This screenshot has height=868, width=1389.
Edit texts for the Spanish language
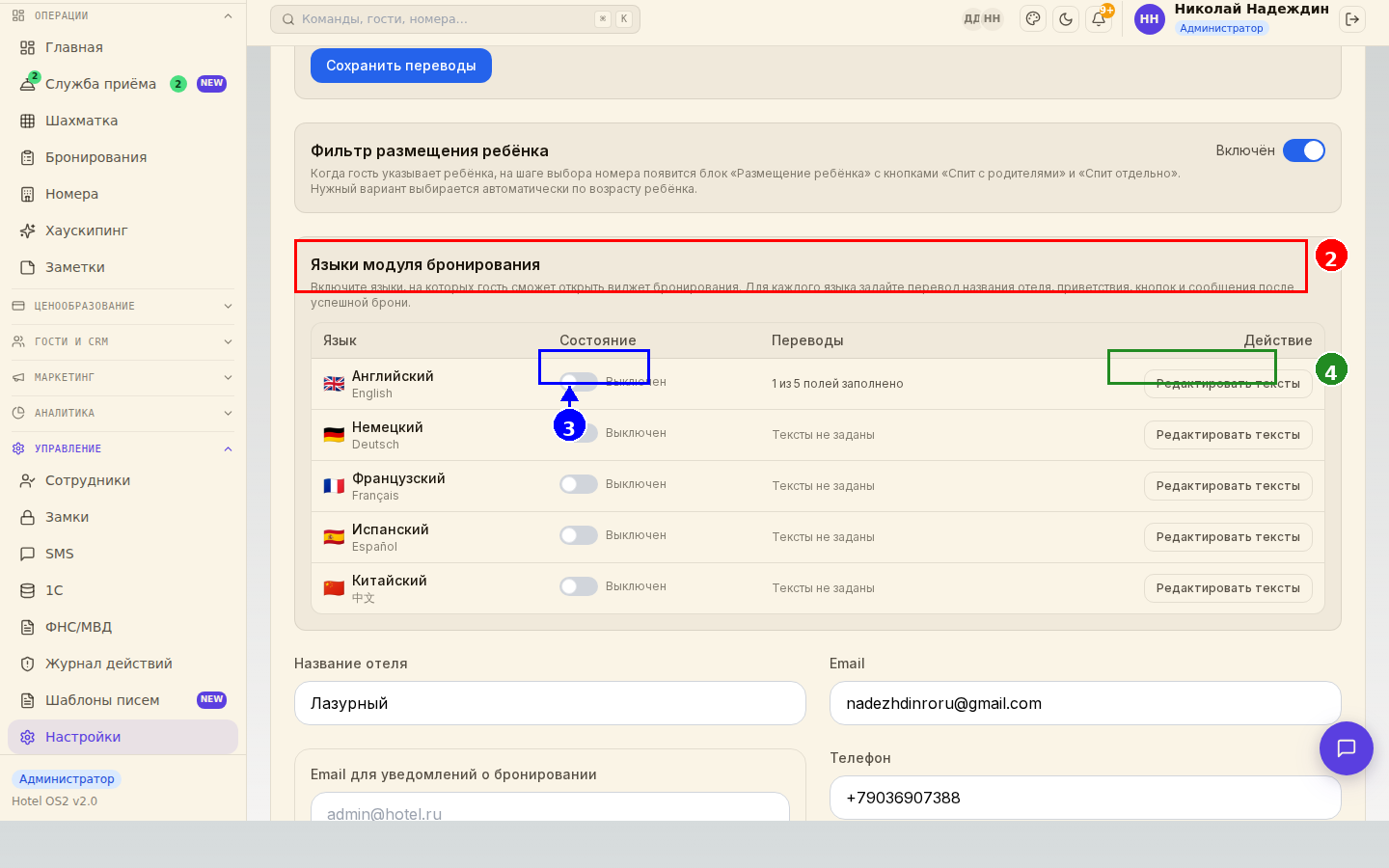(x=1228, y=537)
